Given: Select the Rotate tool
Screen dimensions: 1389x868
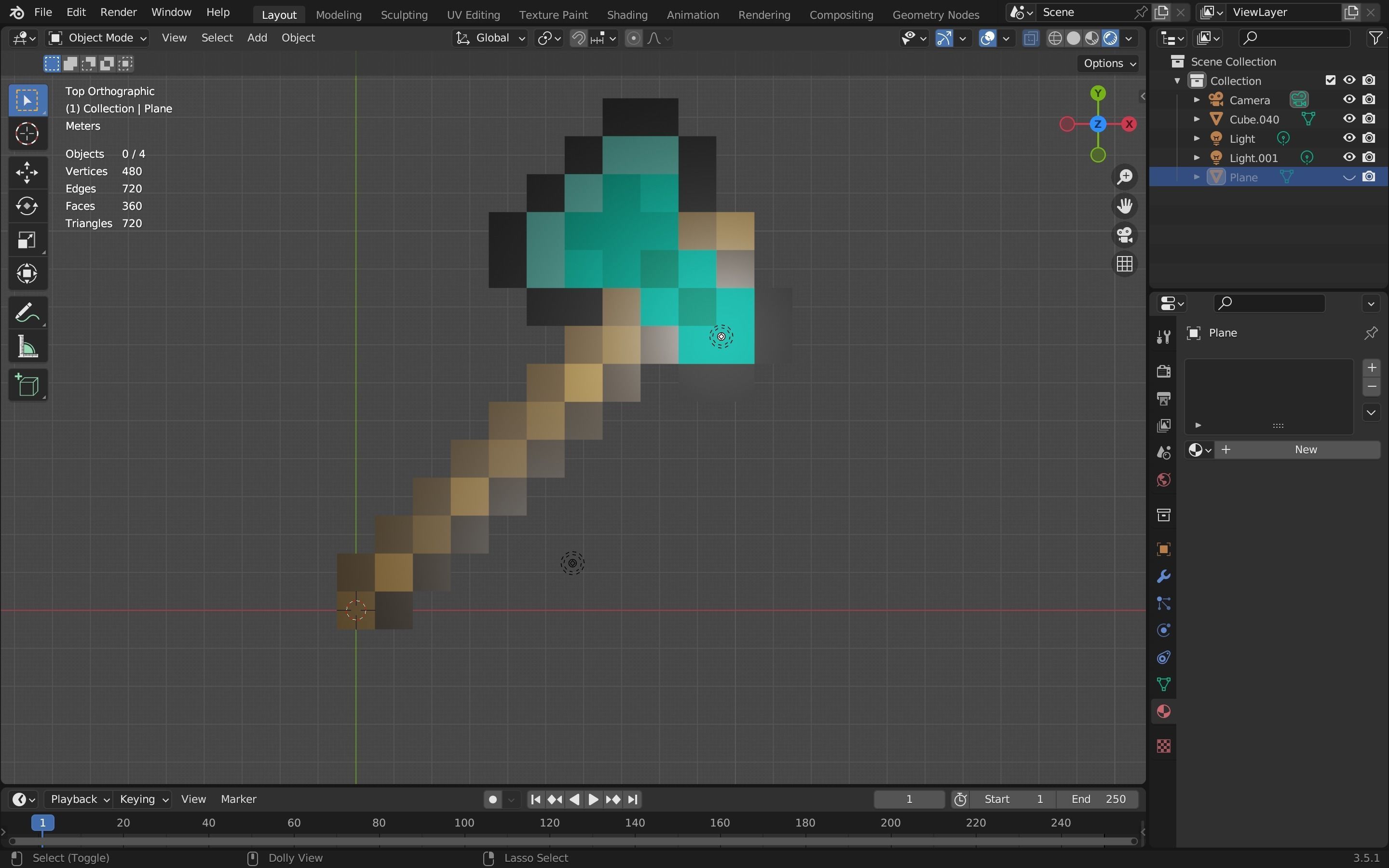Looking at the screenshot, I should (x=27, y=206).
